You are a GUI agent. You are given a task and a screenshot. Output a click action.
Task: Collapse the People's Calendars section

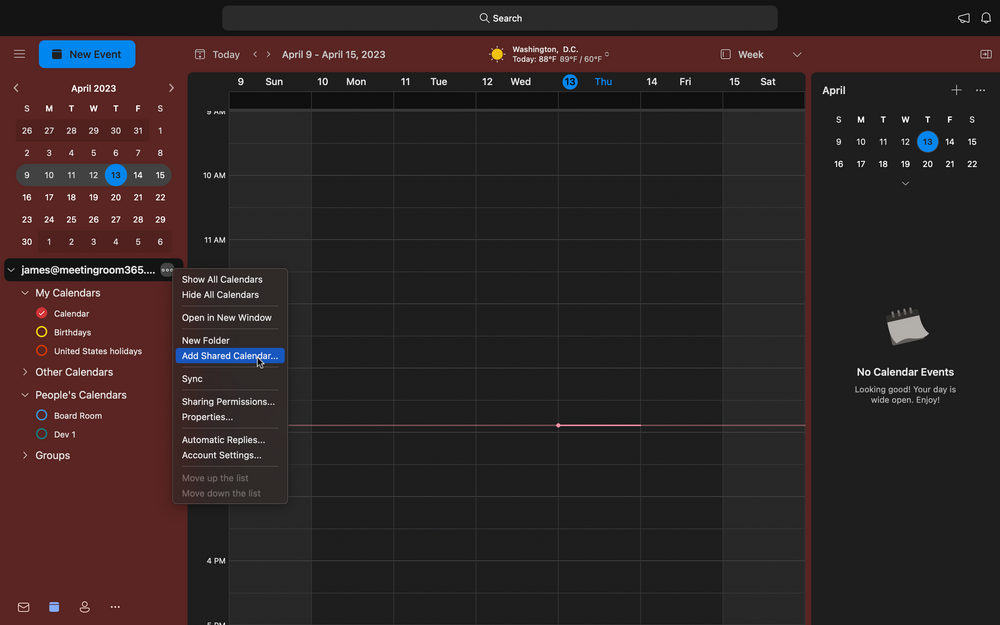coord(25,395)
